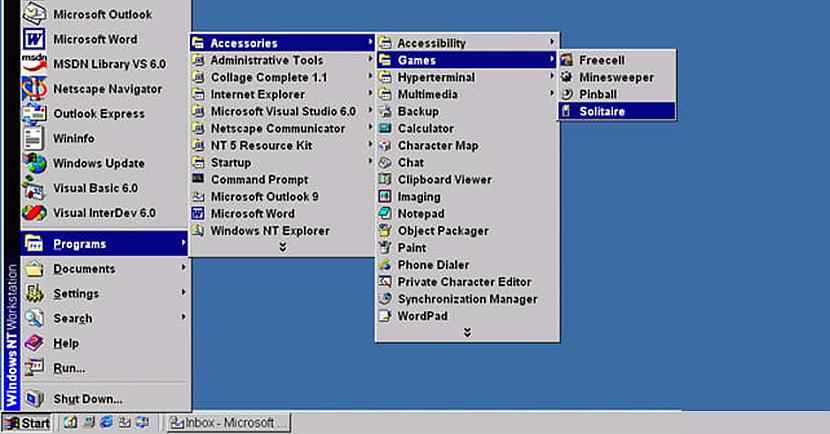Image resolution: width=830 pixels, height=434 pixels.
Task: Launch Windows NT Explorer from Programs
Action: pos(282,231)
